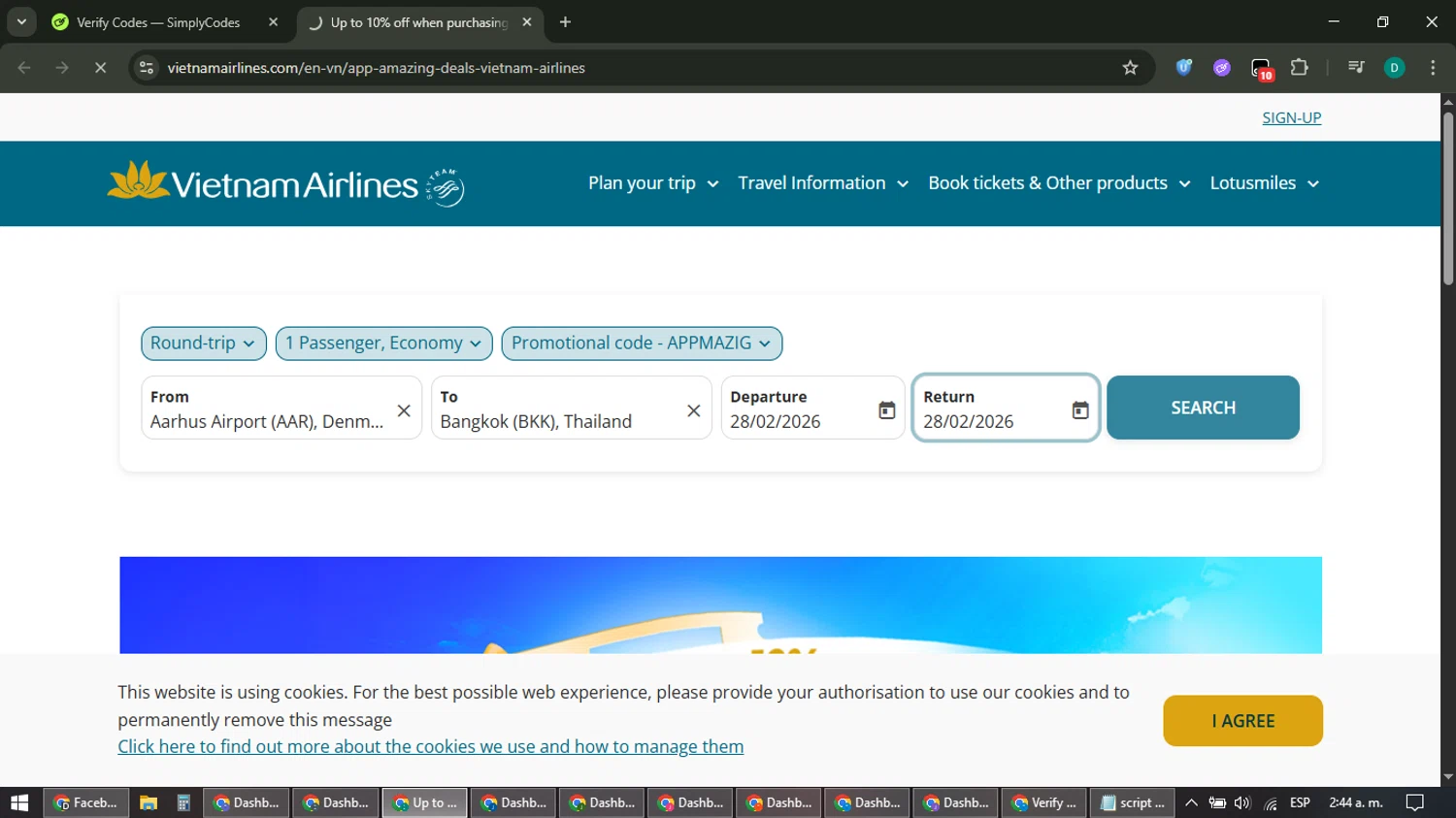
Task: Clear the From airport with X
Action: point(404,410)
